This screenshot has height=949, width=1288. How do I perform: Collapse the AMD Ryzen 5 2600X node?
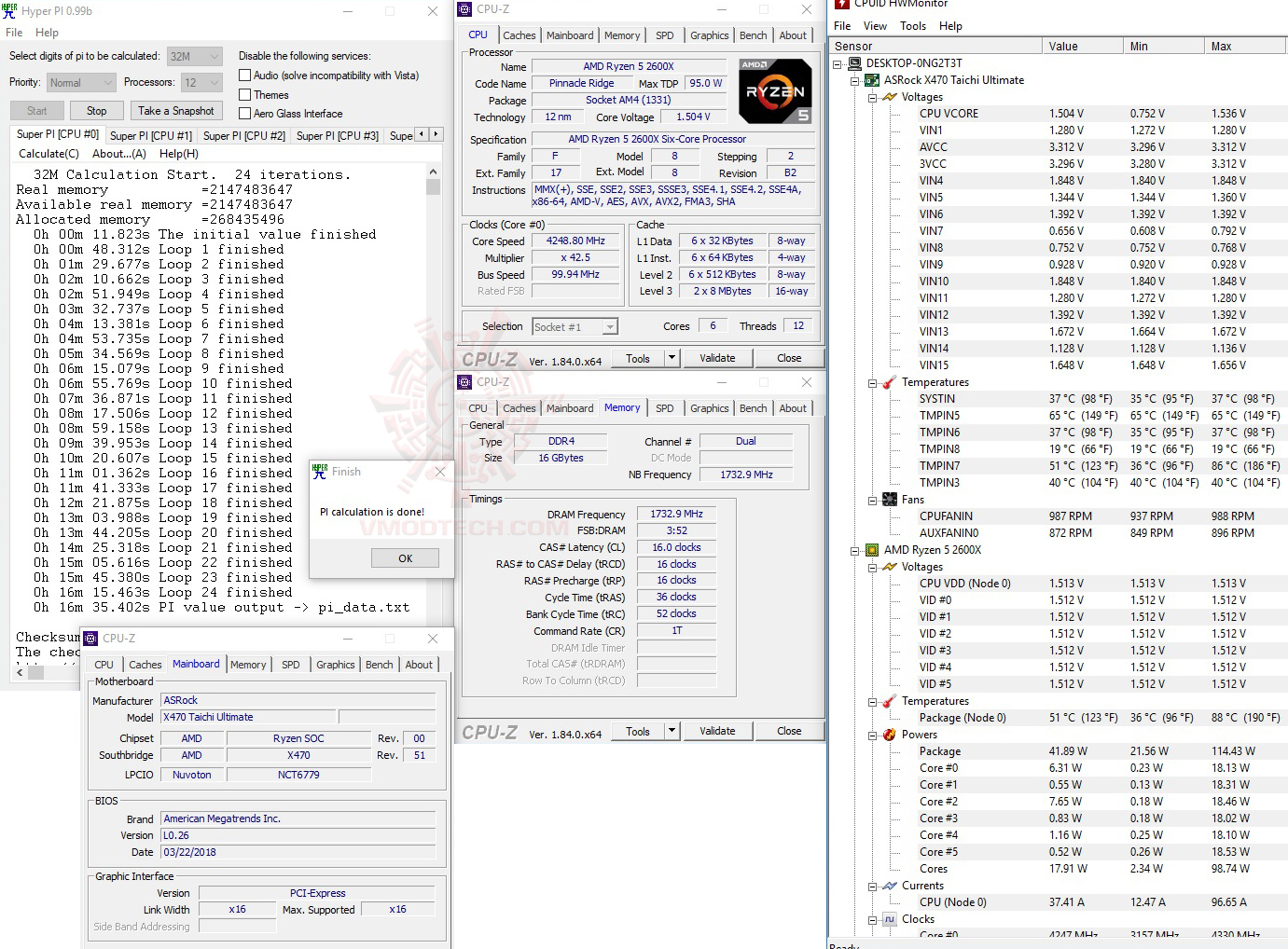click(855, 550)
